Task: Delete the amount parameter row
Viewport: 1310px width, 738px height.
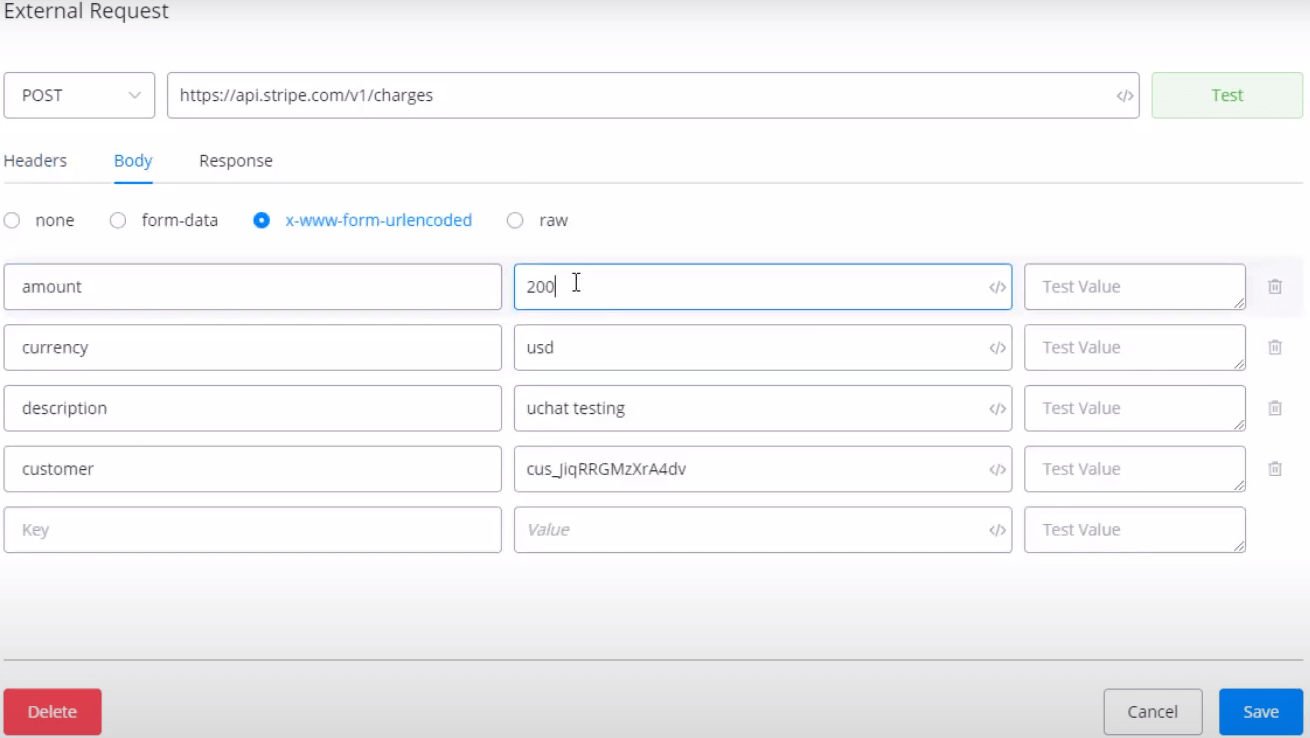Action: pyautogui.click(x=1275, y=287)
